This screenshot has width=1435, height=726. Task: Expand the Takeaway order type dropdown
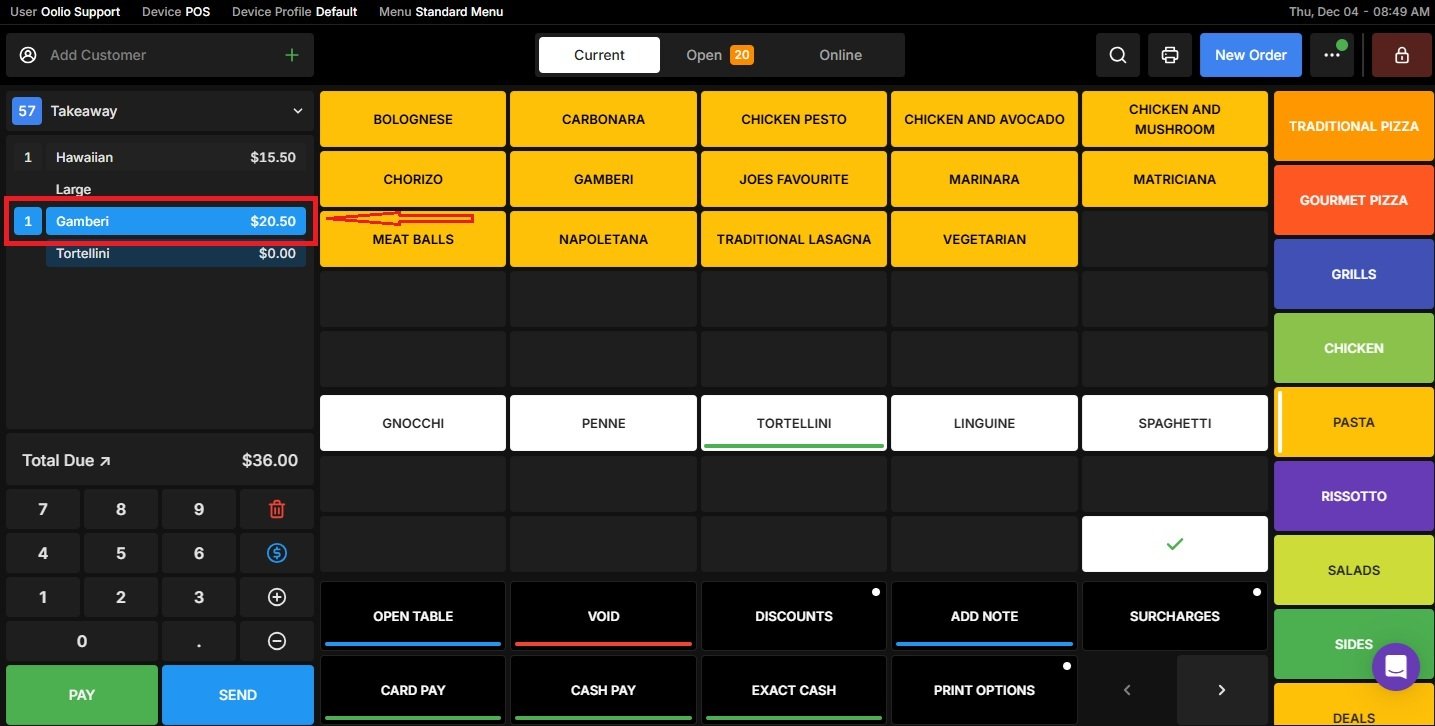pos(296,111)
